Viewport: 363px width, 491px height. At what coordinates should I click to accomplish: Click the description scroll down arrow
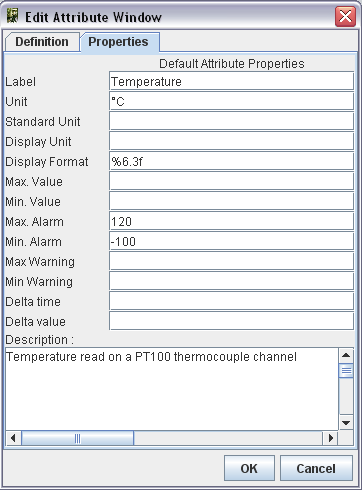coord(346,423)
